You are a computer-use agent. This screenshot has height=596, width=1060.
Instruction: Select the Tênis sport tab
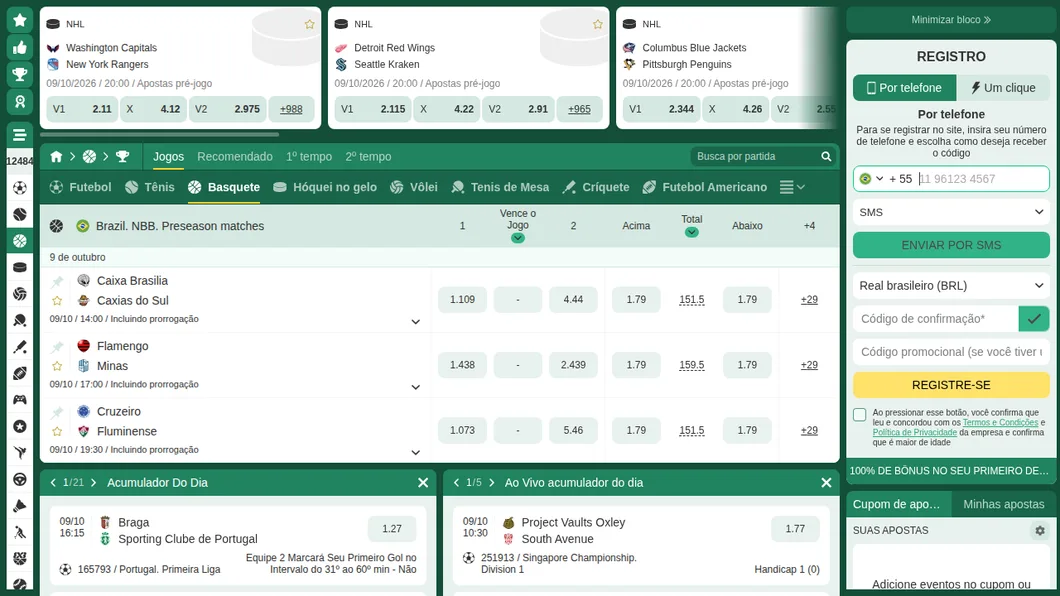point(150,187)
